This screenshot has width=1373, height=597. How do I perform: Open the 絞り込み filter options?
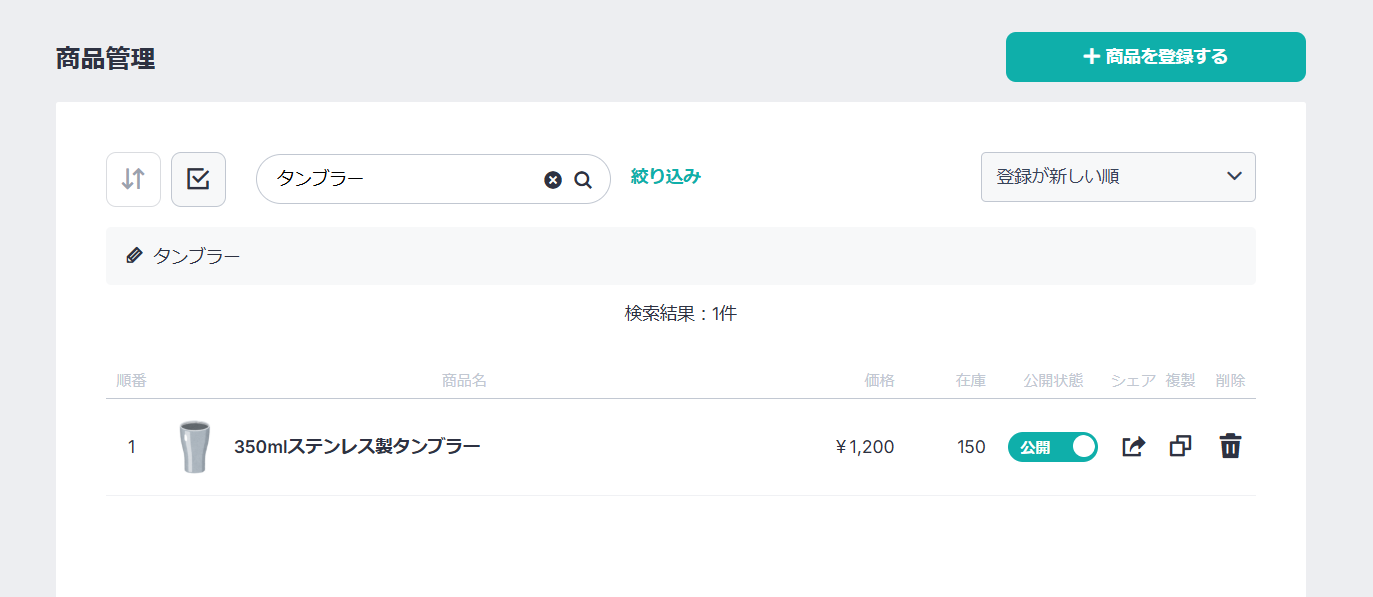point(665,177)
